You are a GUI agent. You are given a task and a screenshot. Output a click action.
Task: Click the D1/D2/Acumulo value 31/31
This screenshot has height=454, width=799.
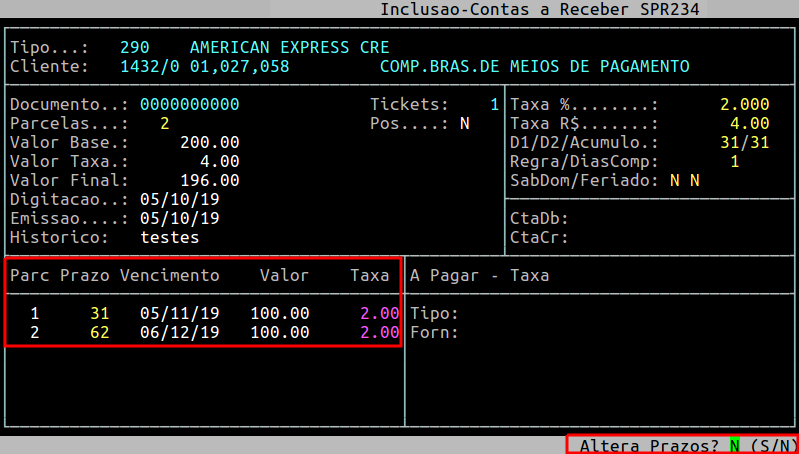pos(743,142)
